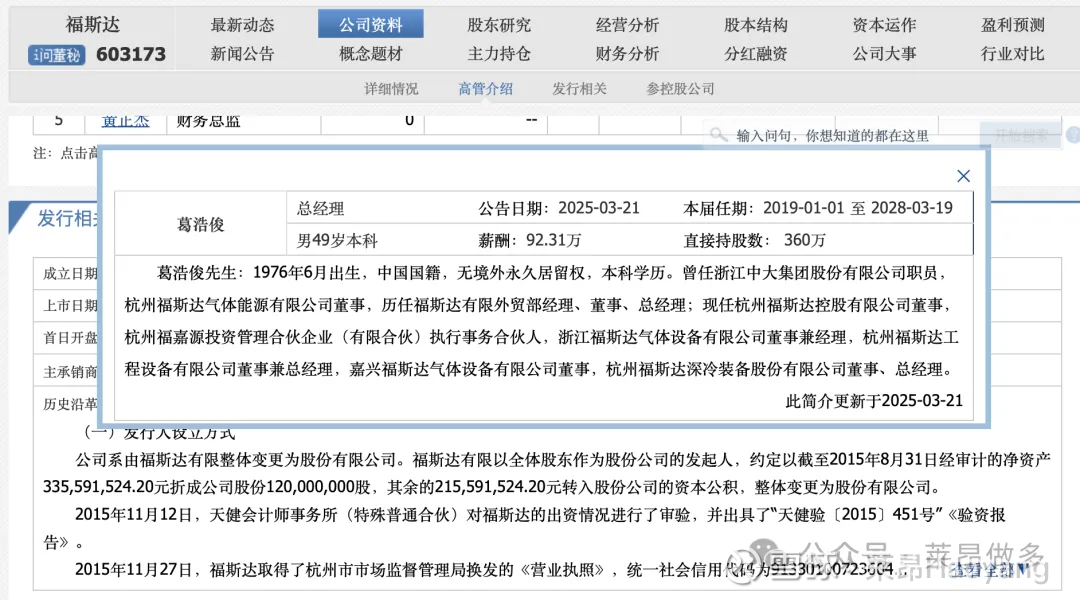1080x600 pixels.
Task: Open the 概念题材 menu item
Action: 371,54
